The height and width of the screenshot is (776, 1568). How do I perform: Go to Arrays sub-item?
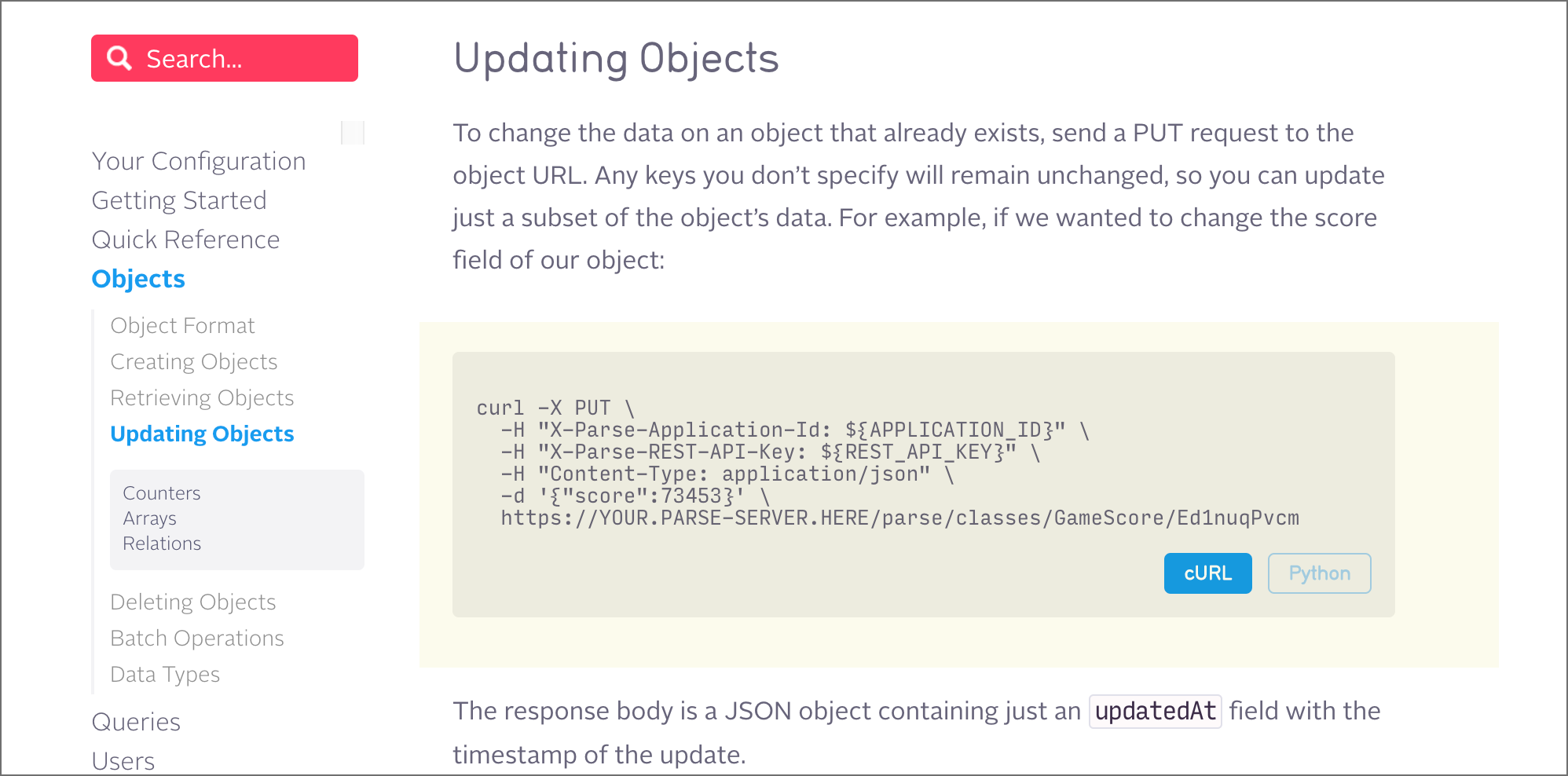click(149, 518)
